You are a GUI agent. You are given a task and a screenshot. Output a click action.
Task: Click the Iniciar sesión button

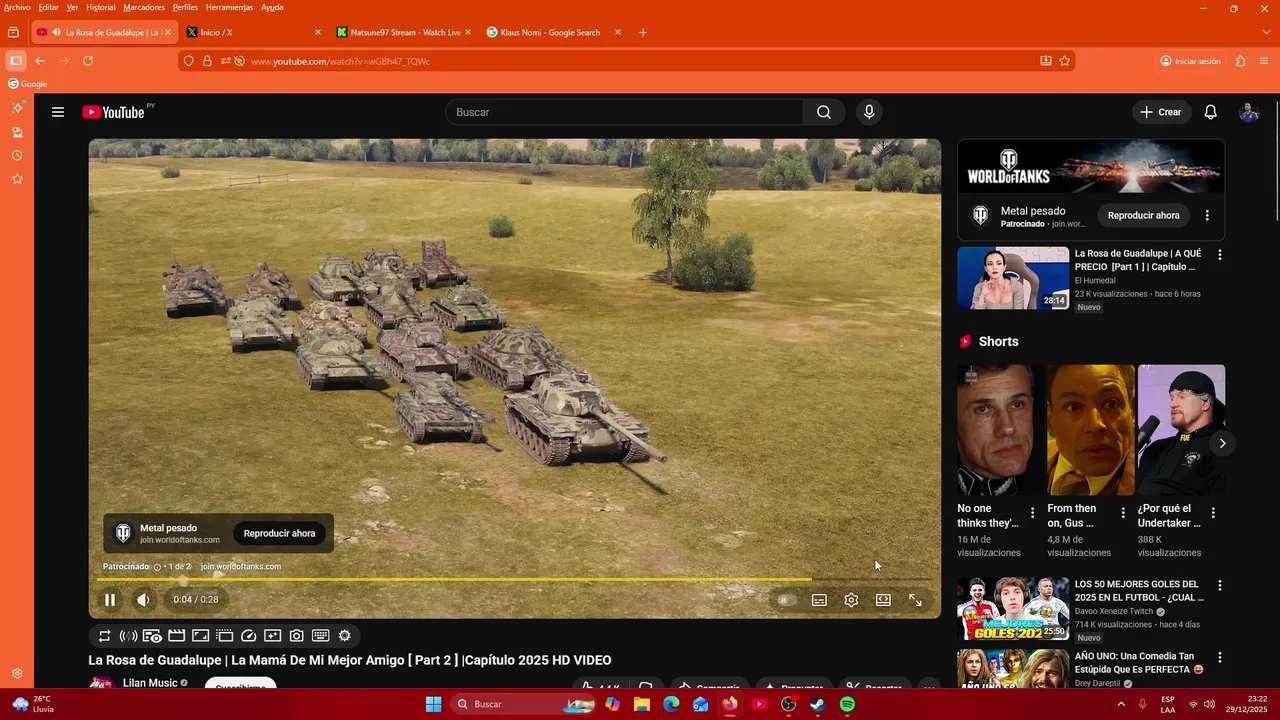pyautogui.click(x=1190, y=61)
